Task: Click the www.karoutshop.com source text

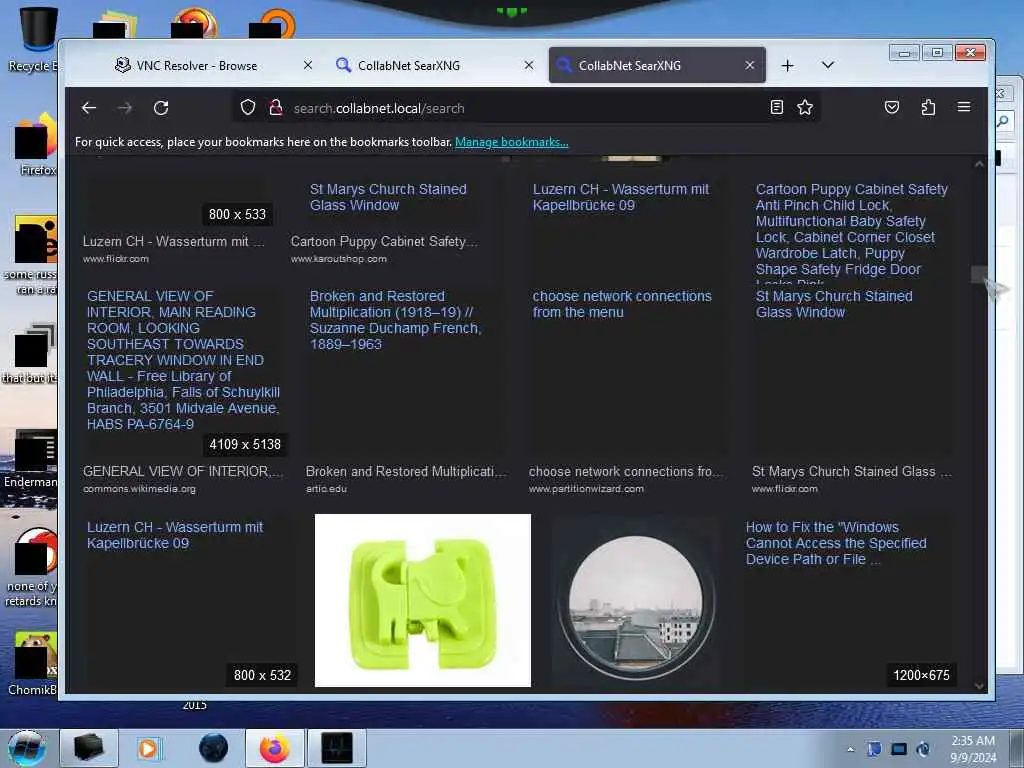Action: pos(338,259)
